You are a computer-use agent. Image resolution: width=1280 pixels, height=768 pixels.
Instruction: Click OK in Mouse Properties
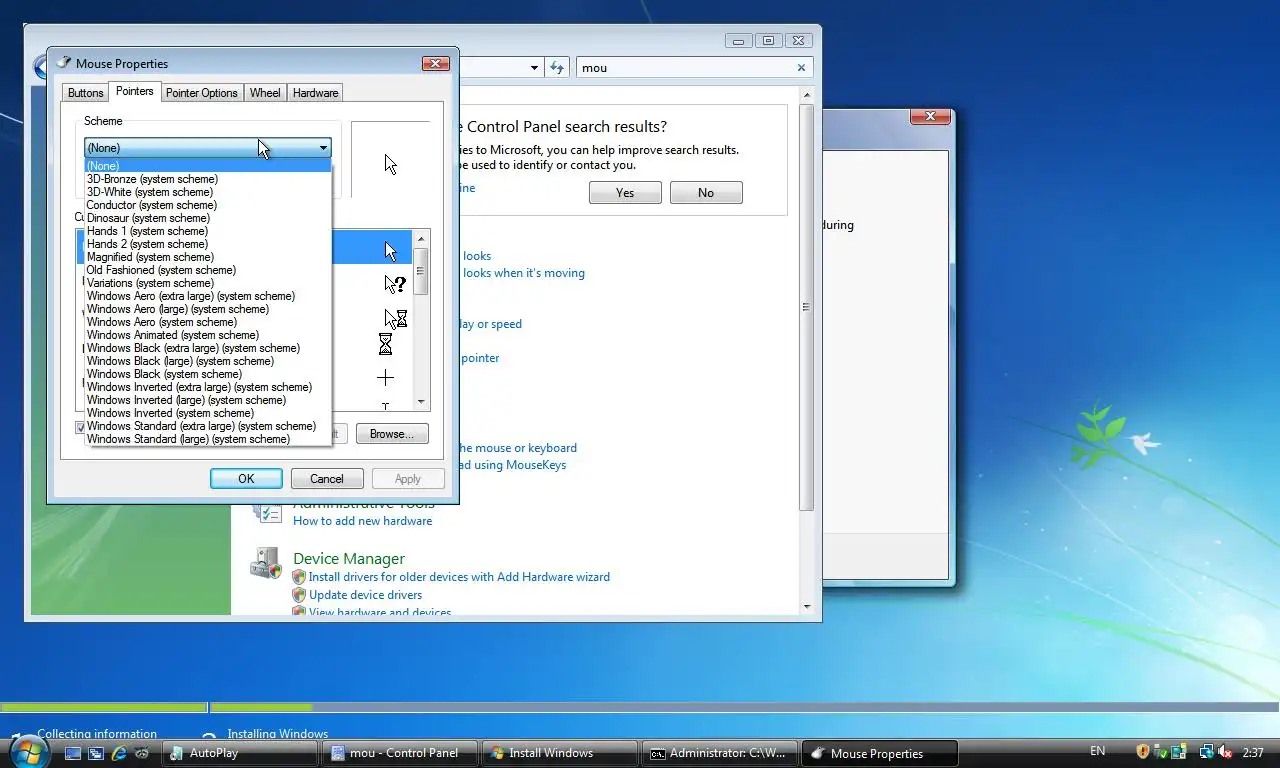(246, 479)
